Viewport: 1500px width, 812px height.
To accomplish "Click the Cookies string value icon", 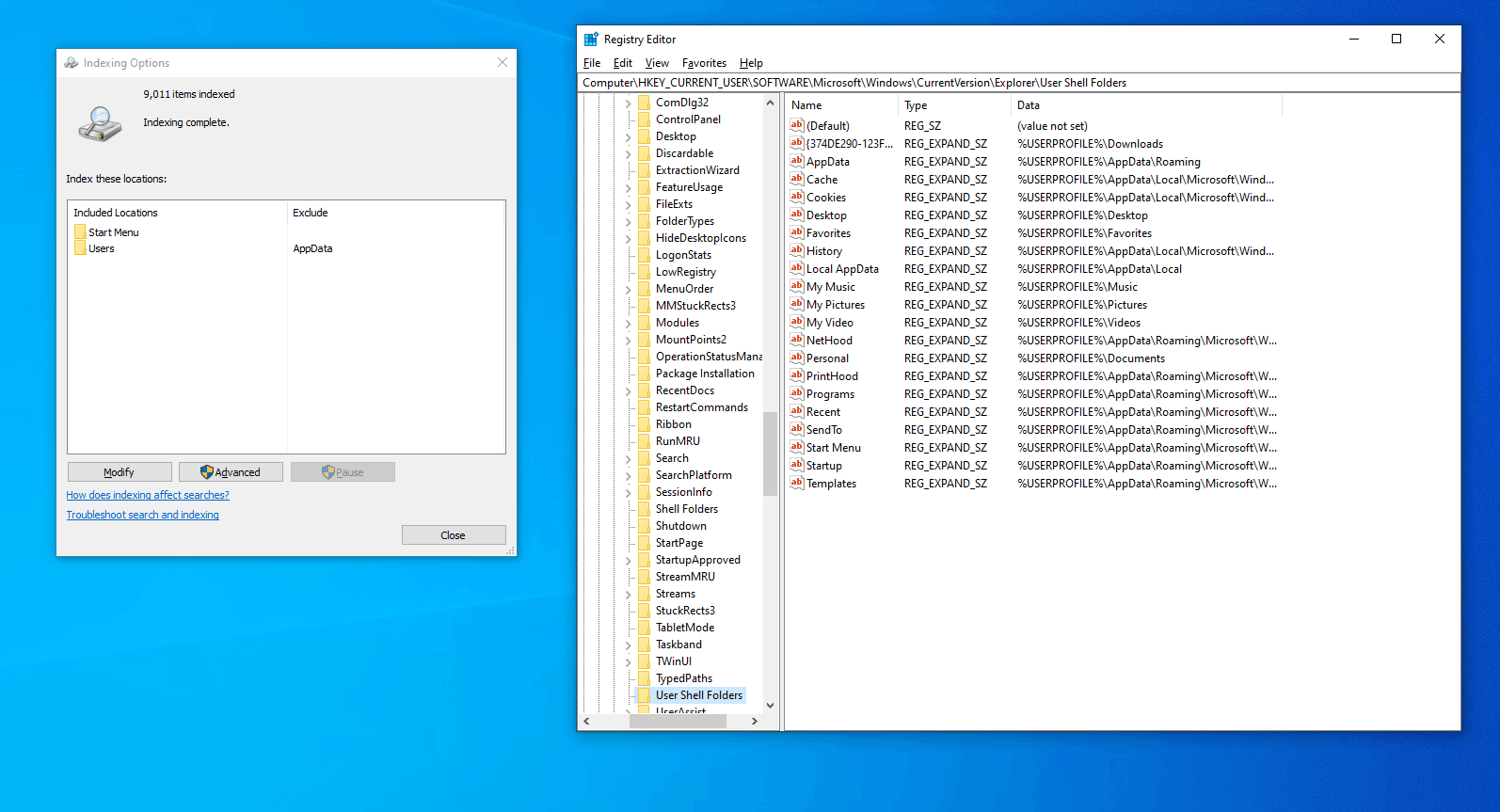I will click(x=797, y=197).
